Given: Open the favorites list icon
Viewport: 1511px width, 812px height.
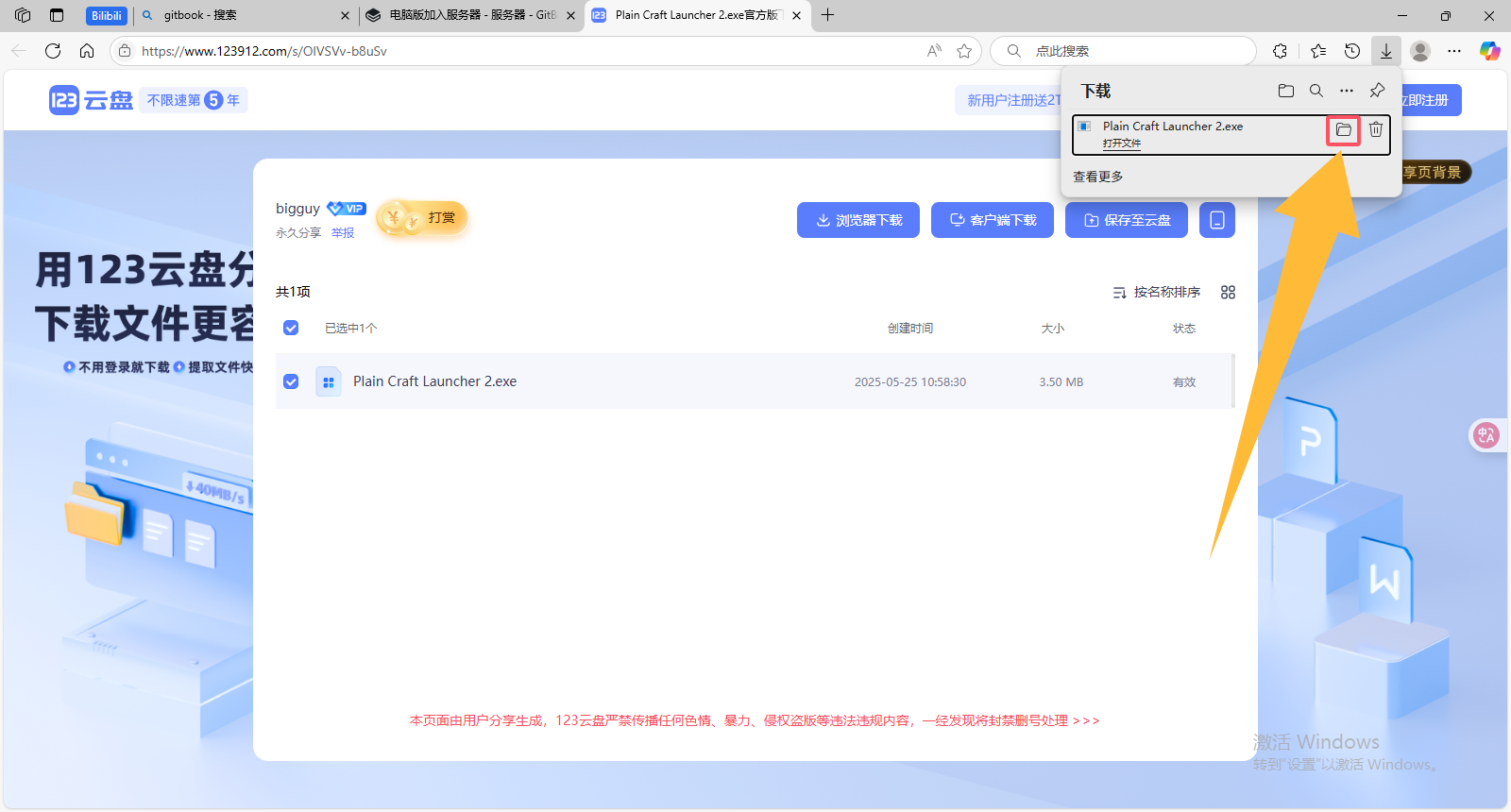Looking at the screenshot, I should [1318, 51].
